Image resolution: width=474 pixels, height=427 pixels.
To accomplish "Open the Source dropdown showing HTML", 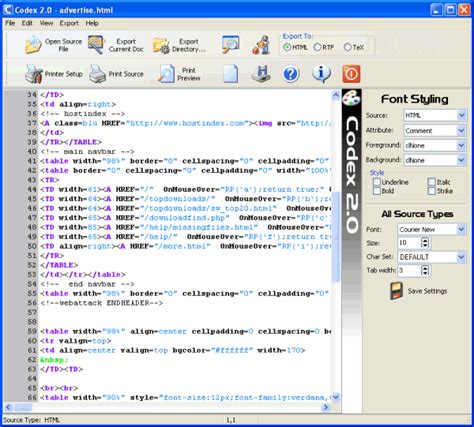I will 462,116.
